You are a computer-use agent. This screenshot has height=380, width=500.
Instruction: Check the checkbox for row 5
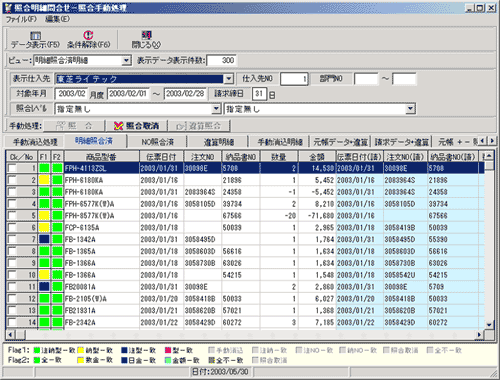pyautogui.click(x=12, y=216)
